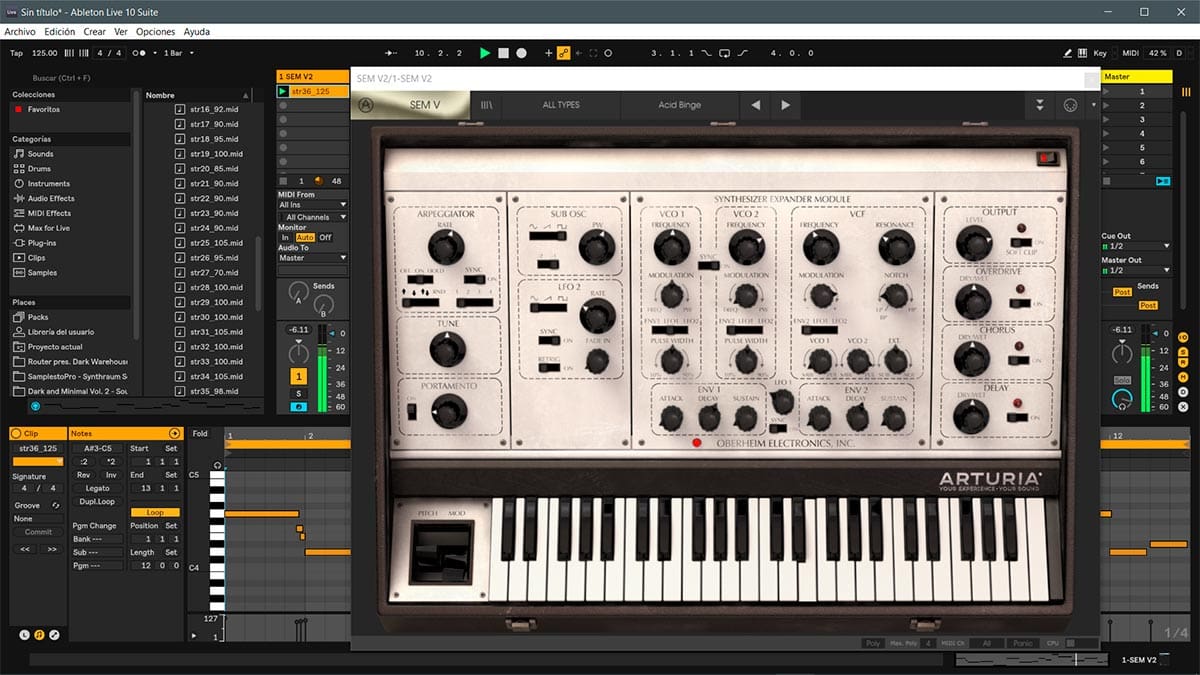Arm the transport Record button
This screenshot has height=675, width=1200.
[521, 52]
